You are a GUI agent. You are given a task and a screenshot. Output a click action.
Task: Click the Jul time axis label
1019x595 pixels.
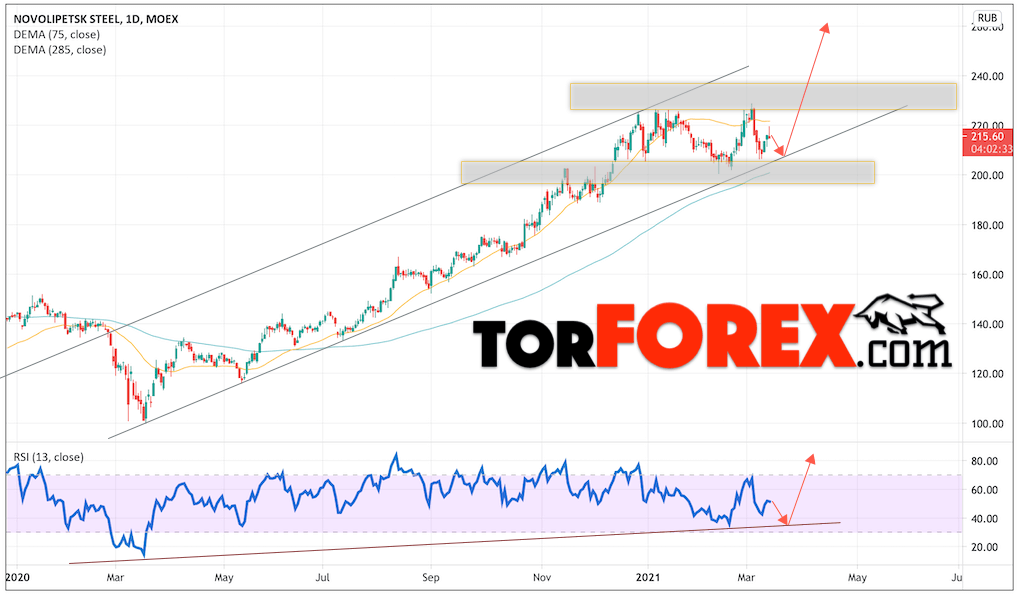322,577
